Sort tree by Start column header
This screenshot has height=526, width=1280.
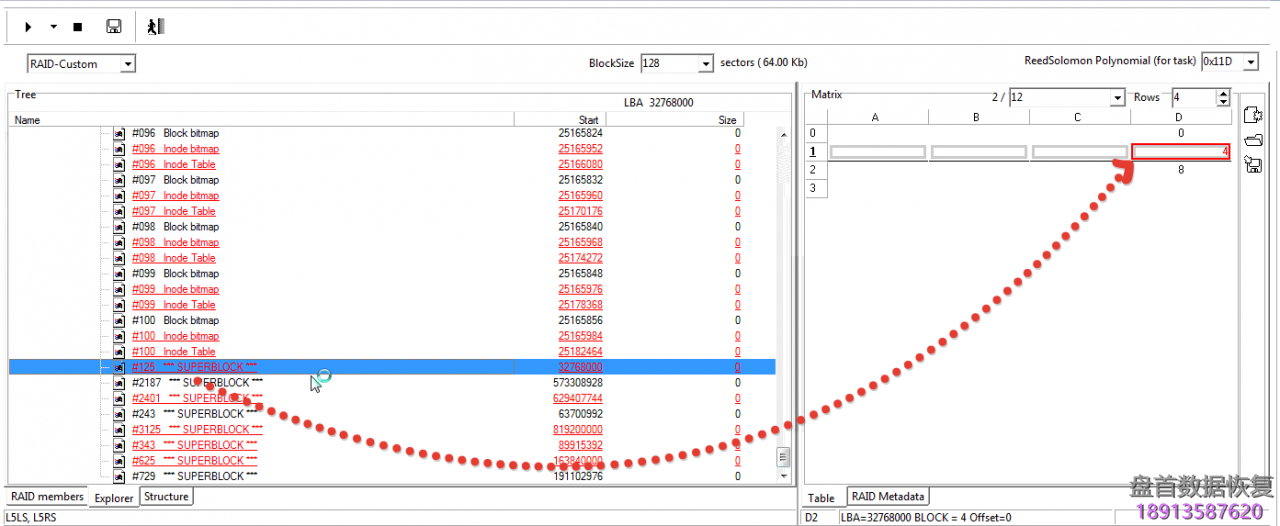(x=560, y=120)
